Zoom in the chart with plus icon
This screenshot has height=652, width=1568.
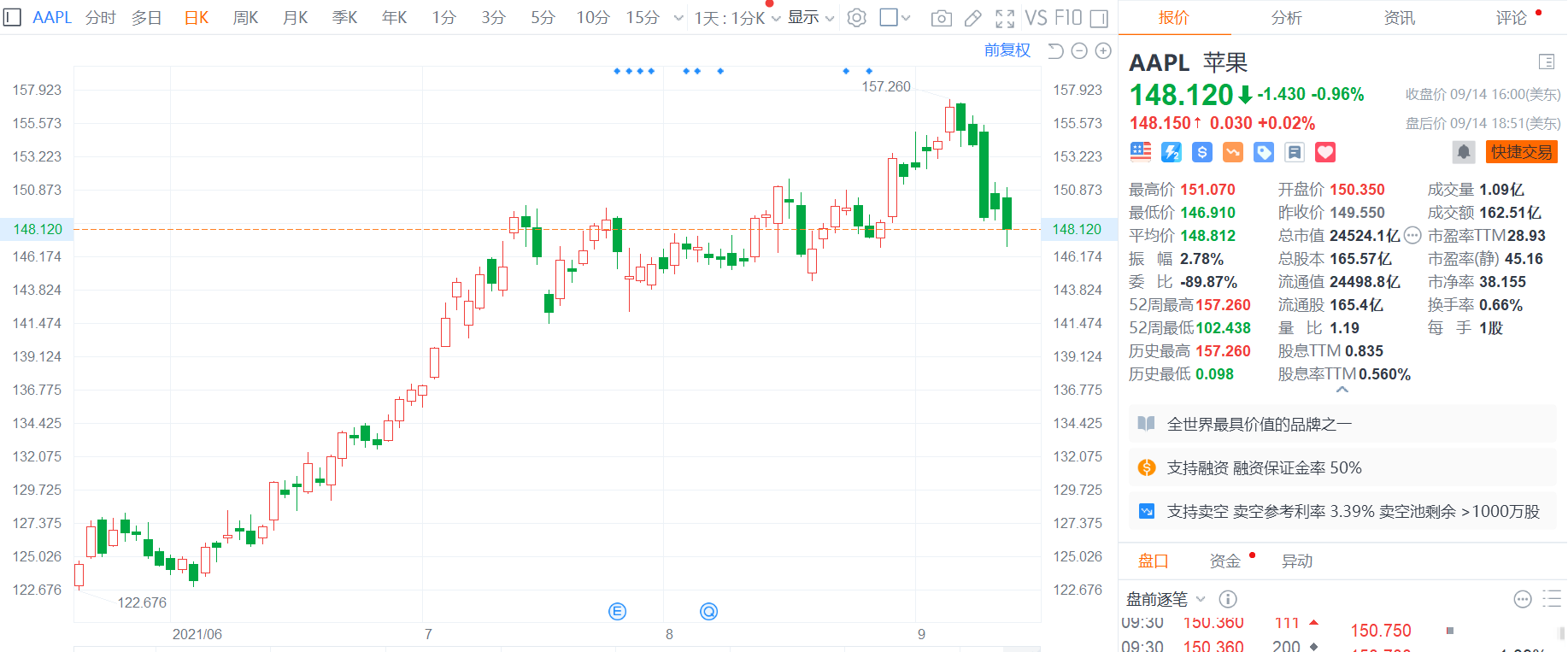[1103, 51]
